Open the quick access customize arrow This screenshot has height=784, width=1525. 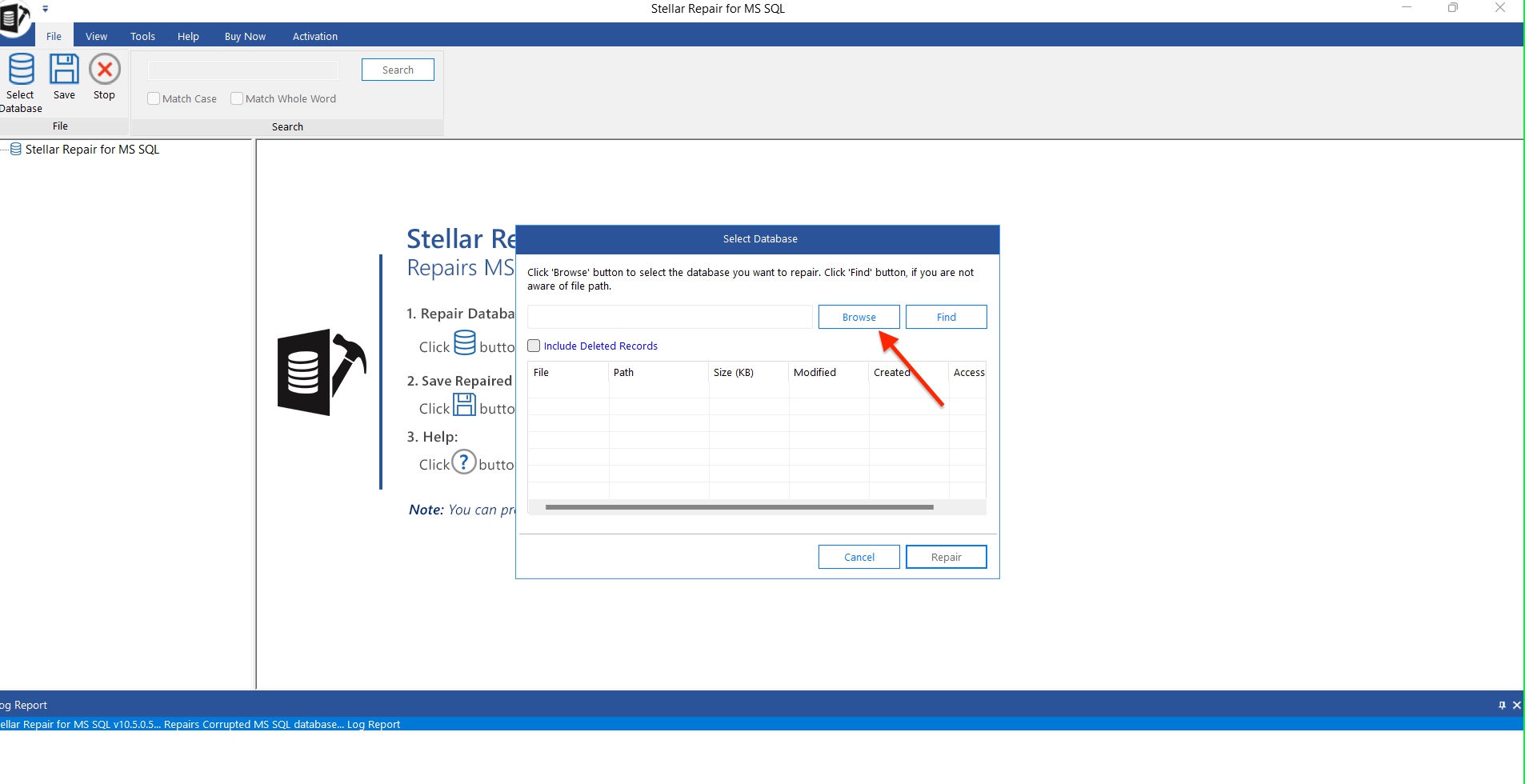coord(45,9)
